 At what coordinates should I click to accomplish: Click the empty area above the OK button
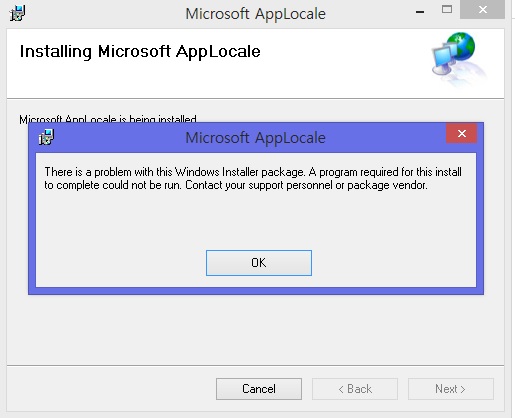[x=256, y=220]
